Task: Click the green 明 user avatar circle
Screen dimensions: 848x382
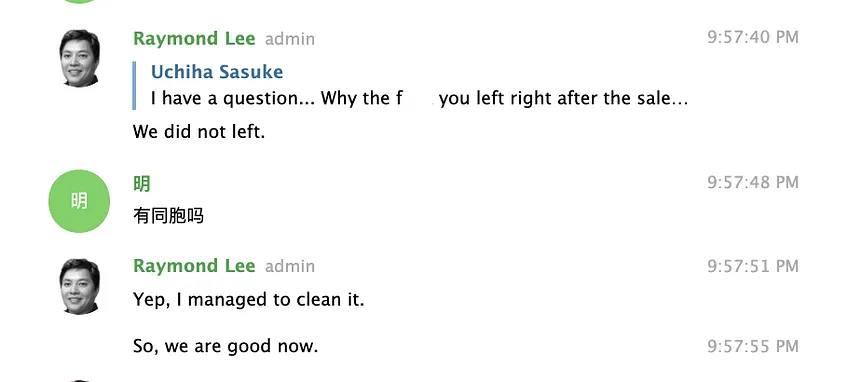Action: (79, 201)
